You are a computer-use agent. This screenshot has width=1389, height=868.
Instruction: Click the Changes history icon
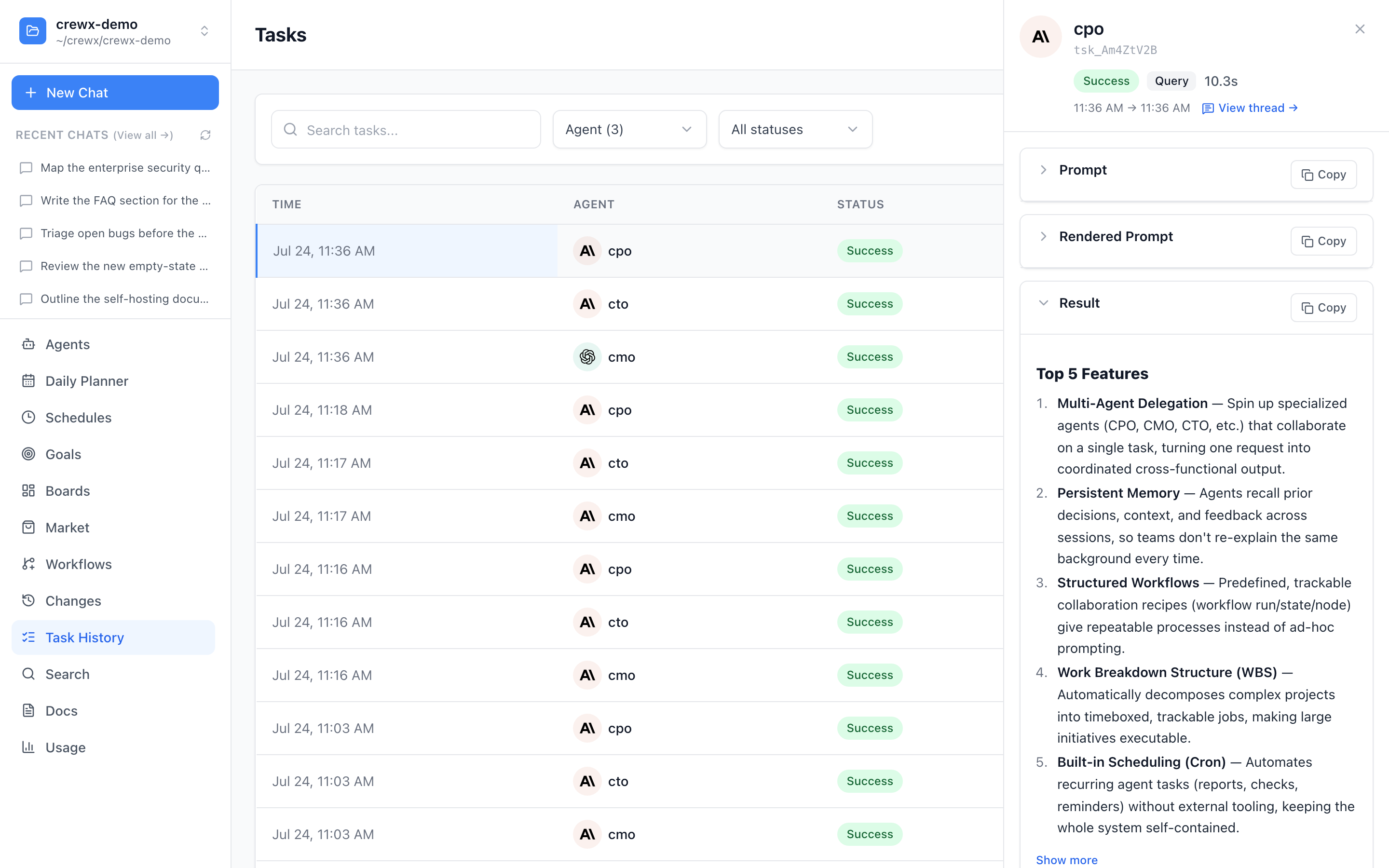click(28, 600)
